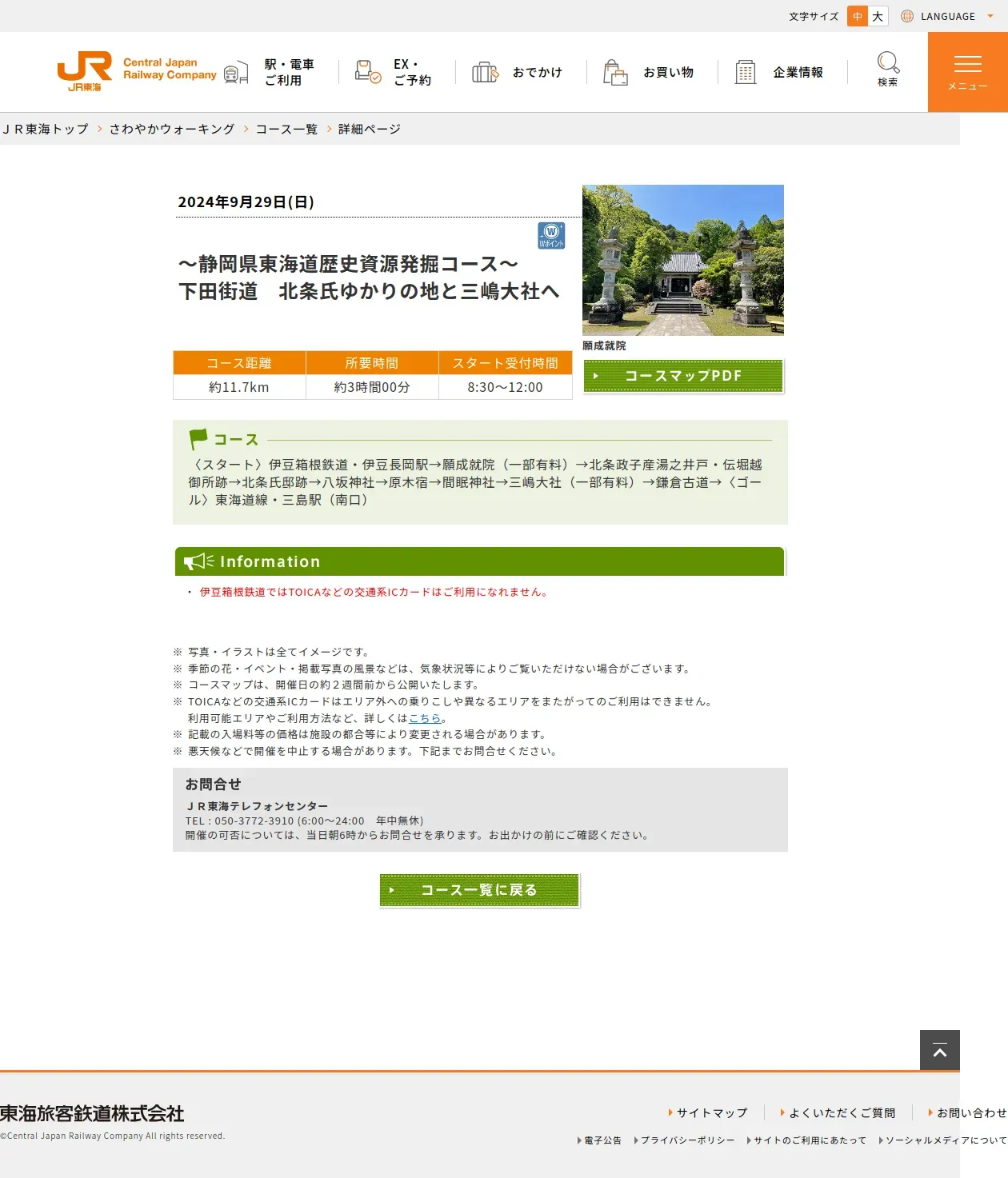The height and width of the screenshot is (1178, 1008).
Task: Click the globe icon beside LANGUAGE
Action: click(x=907, y=16)
